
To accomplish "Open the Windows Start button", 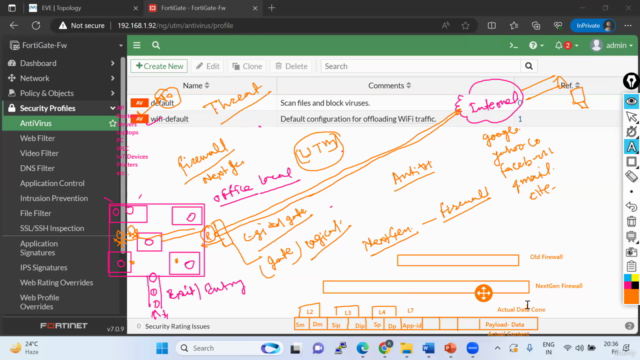I will click(162, 348).
